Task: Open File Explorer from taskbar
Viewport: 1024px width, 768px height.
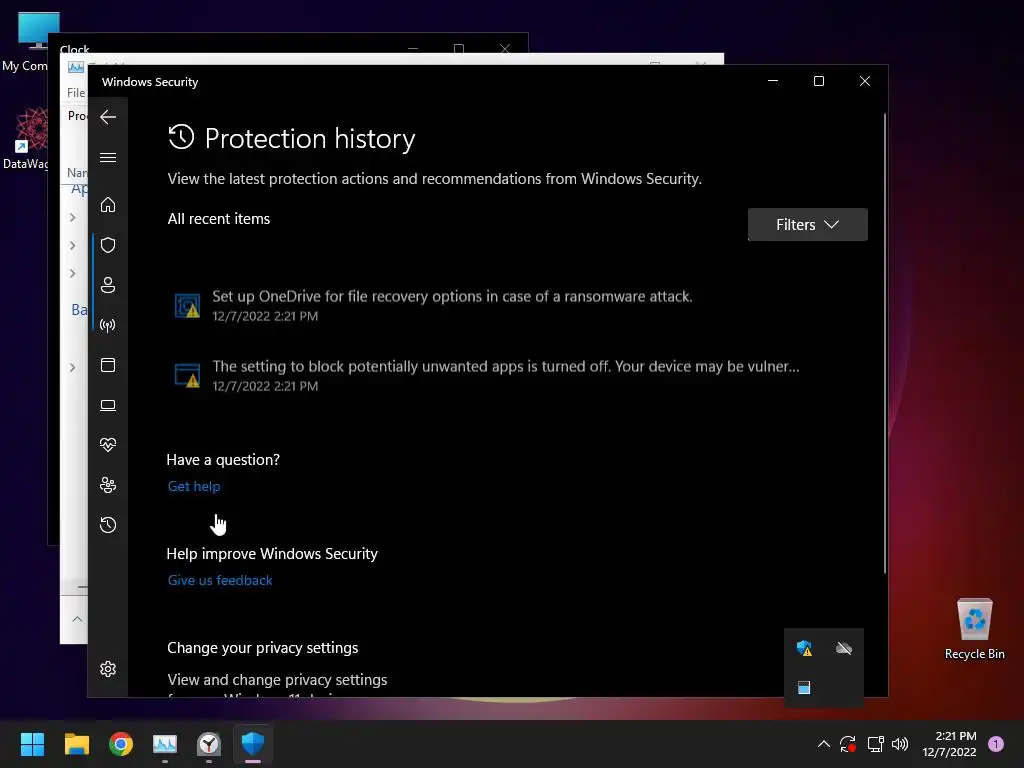Action: tap(76, 744)
